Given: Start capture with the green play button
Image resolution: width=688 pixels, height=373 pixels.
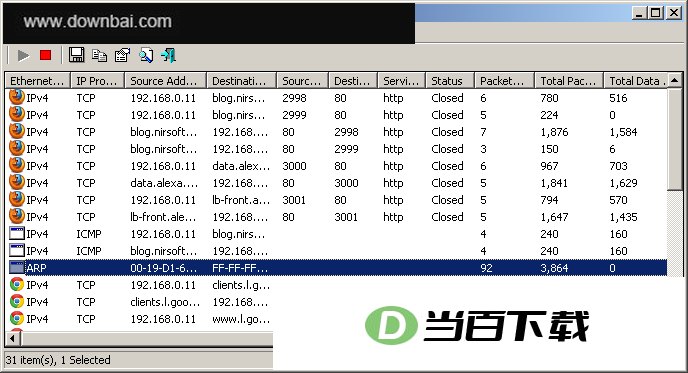Looking at the screenshot, I should point(23,56).
